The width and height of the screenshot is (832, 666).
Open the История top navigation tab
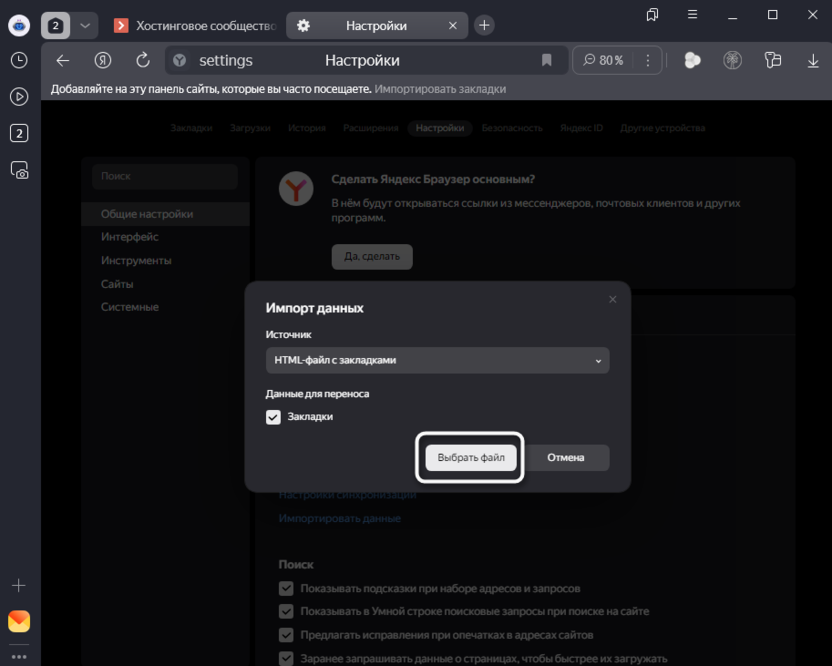tap(307, 128)
